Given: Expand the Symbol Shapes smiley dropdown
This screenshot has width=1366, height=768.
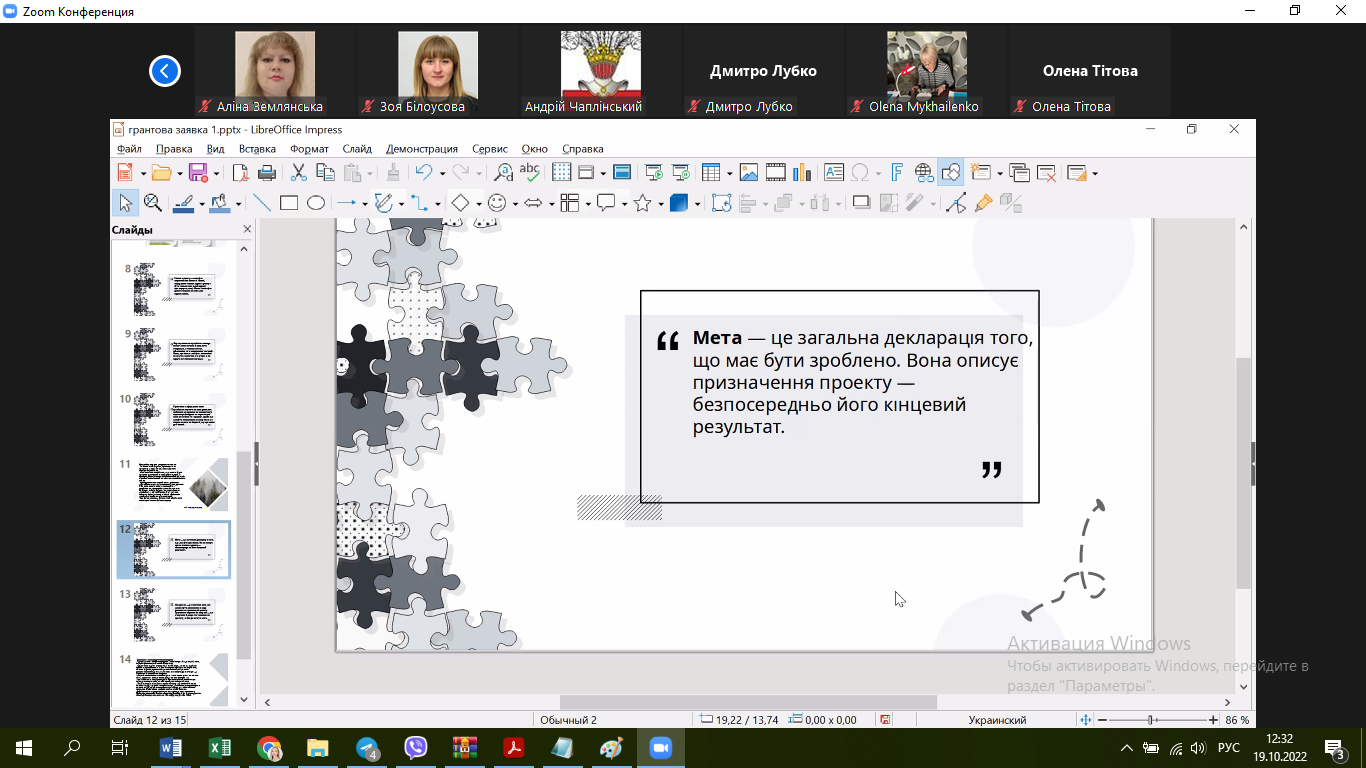Looking at the screenshot, I should 514,204.
